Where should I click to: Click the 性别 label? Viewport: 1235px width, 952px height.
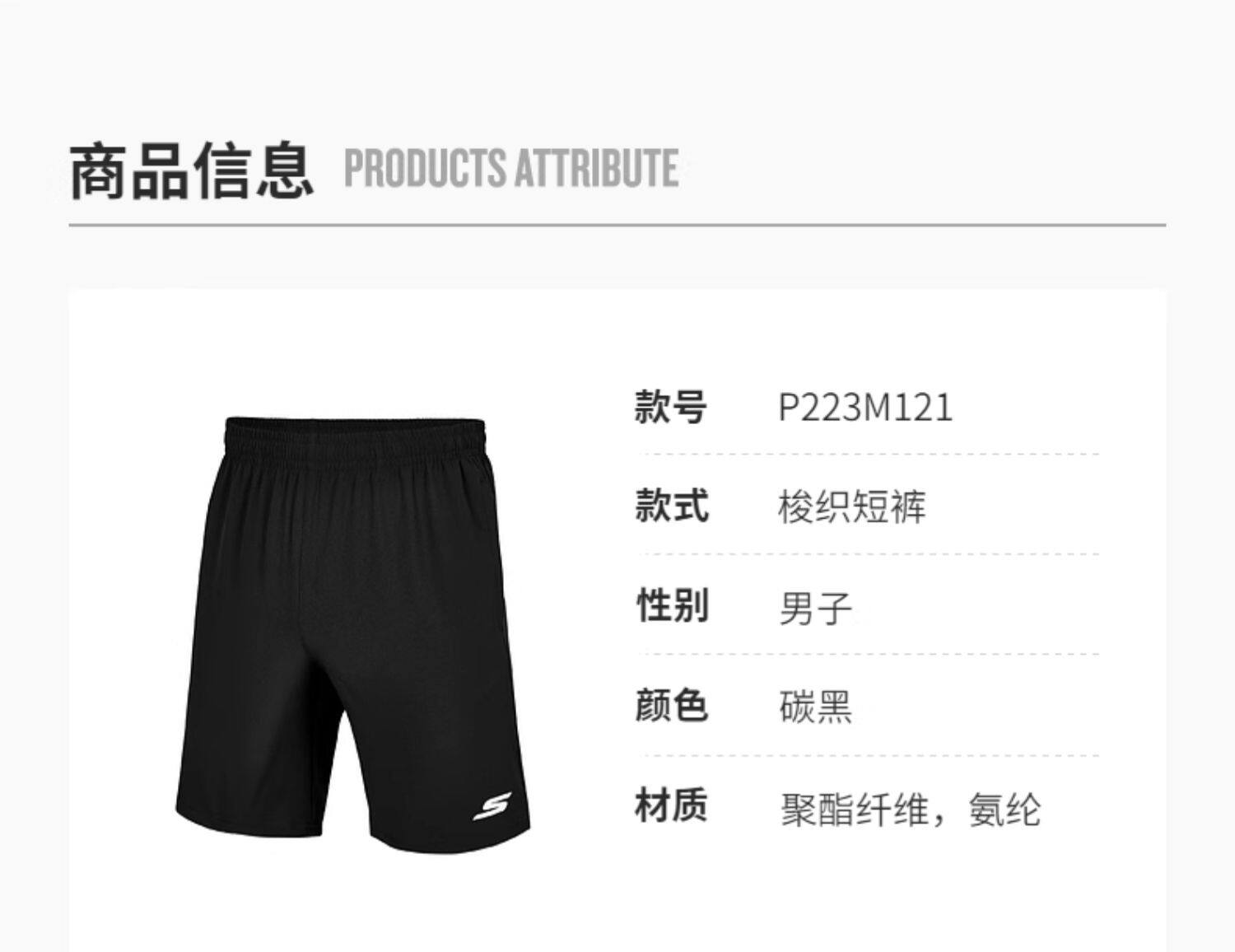(672, 606)
